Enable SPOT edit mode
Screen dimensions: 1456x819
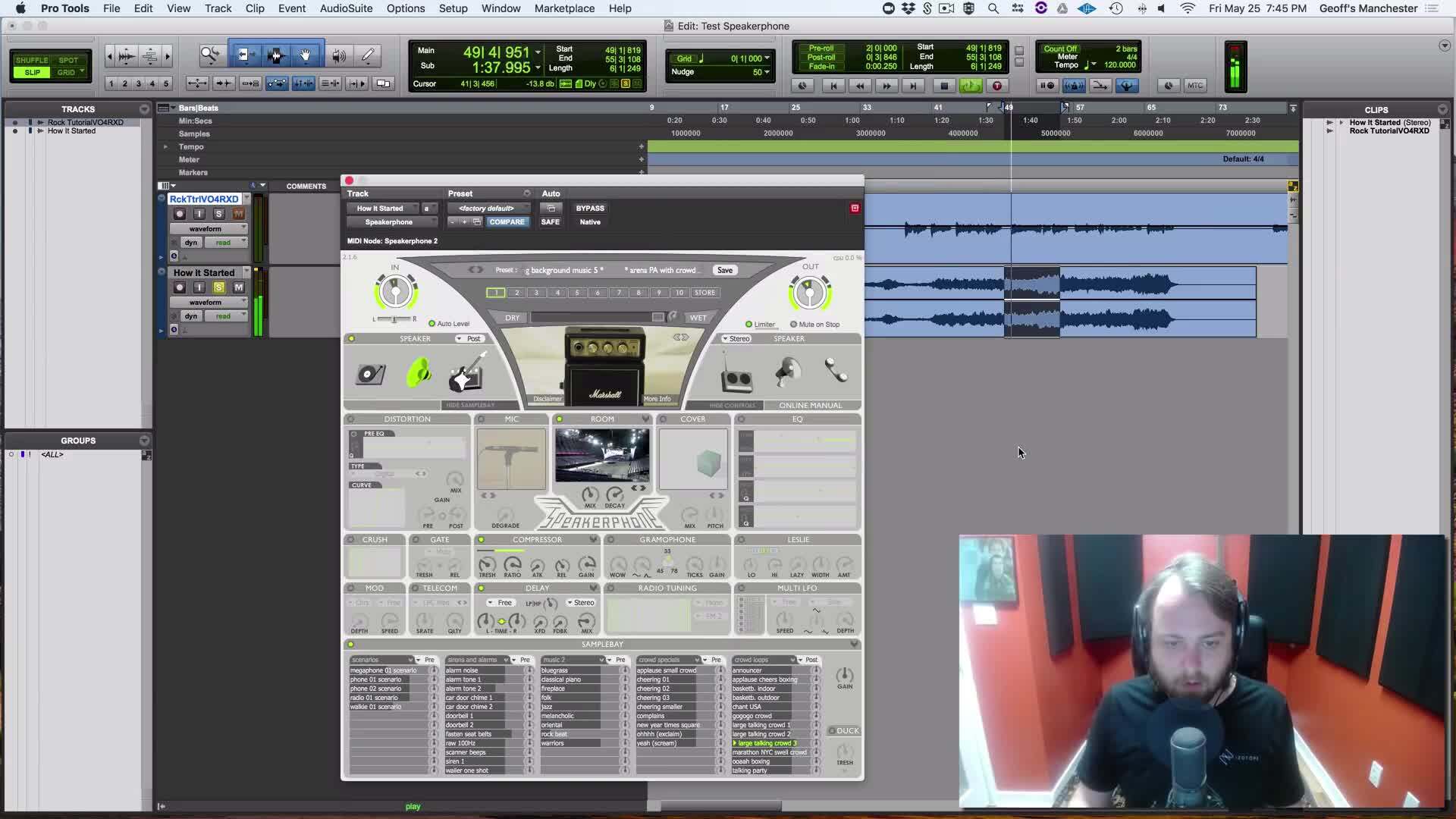point(68,60)
